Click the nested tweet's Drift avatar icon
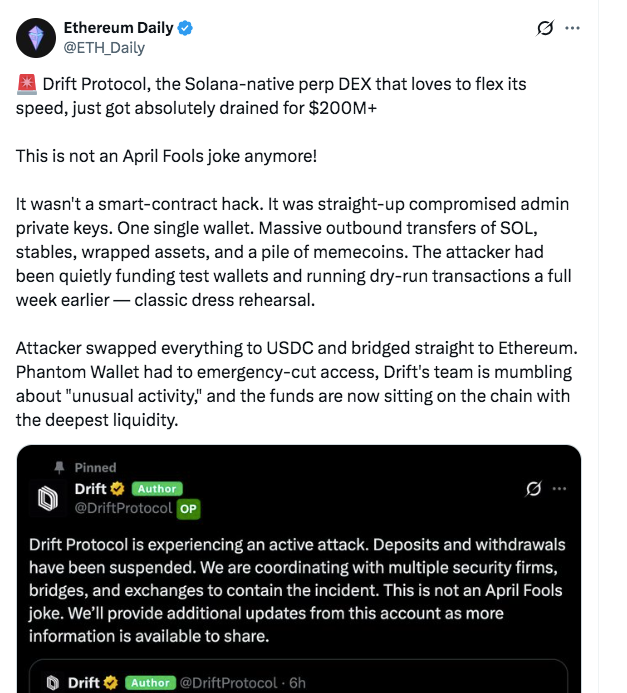Image resolution: width=627 pixels, height=693 pixels. 53,683
